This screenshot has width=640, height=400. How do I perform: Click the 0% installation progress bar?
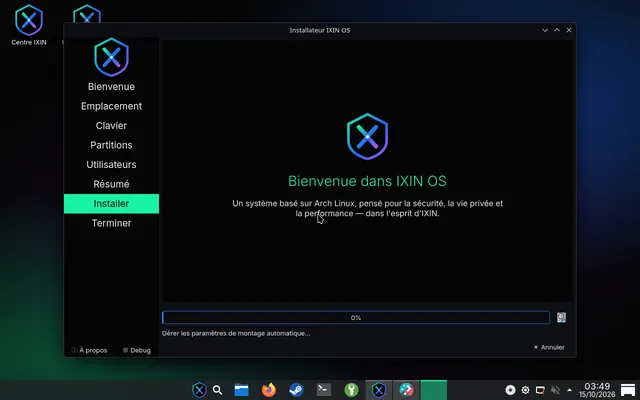[x=356, y=318]
